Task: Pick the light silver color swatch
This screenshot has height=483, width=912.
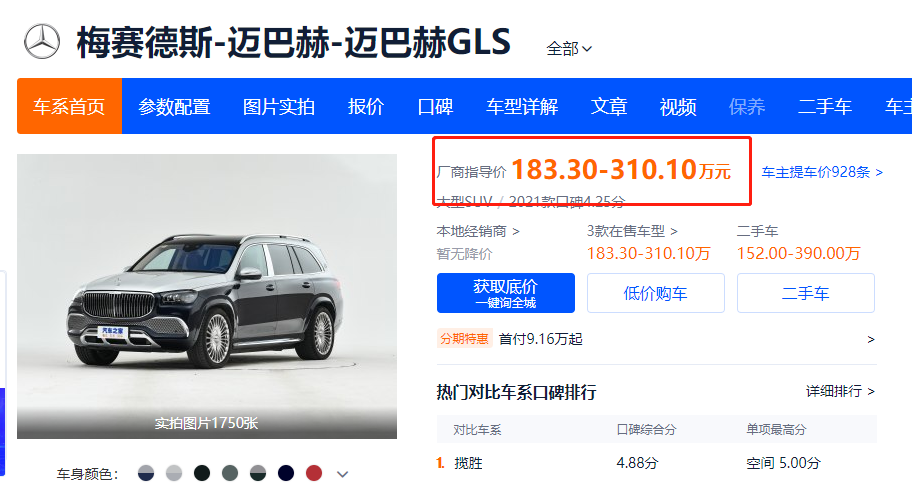Action: pos(174,473)
